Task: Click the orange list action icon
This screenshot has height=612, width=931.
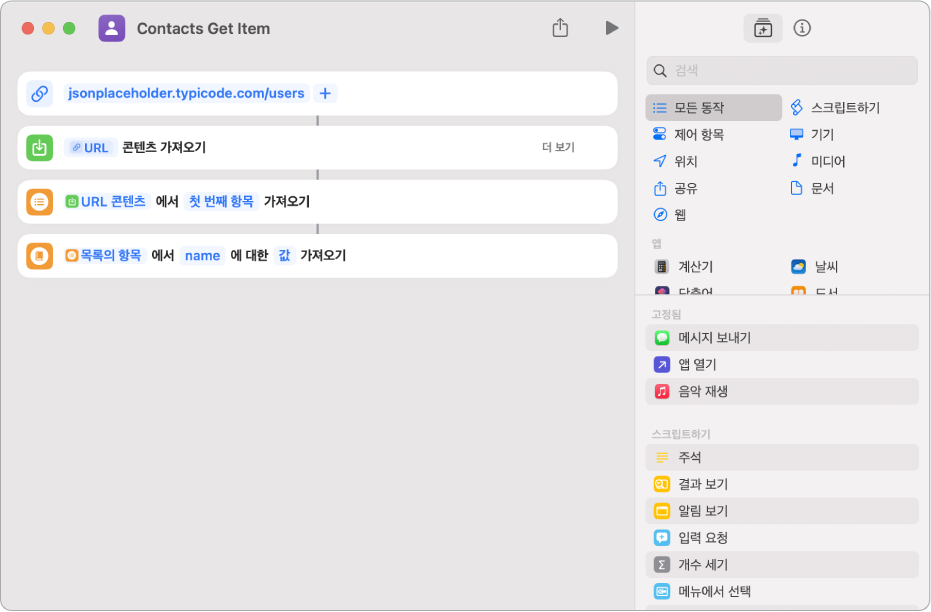Action: pos(40,202)
